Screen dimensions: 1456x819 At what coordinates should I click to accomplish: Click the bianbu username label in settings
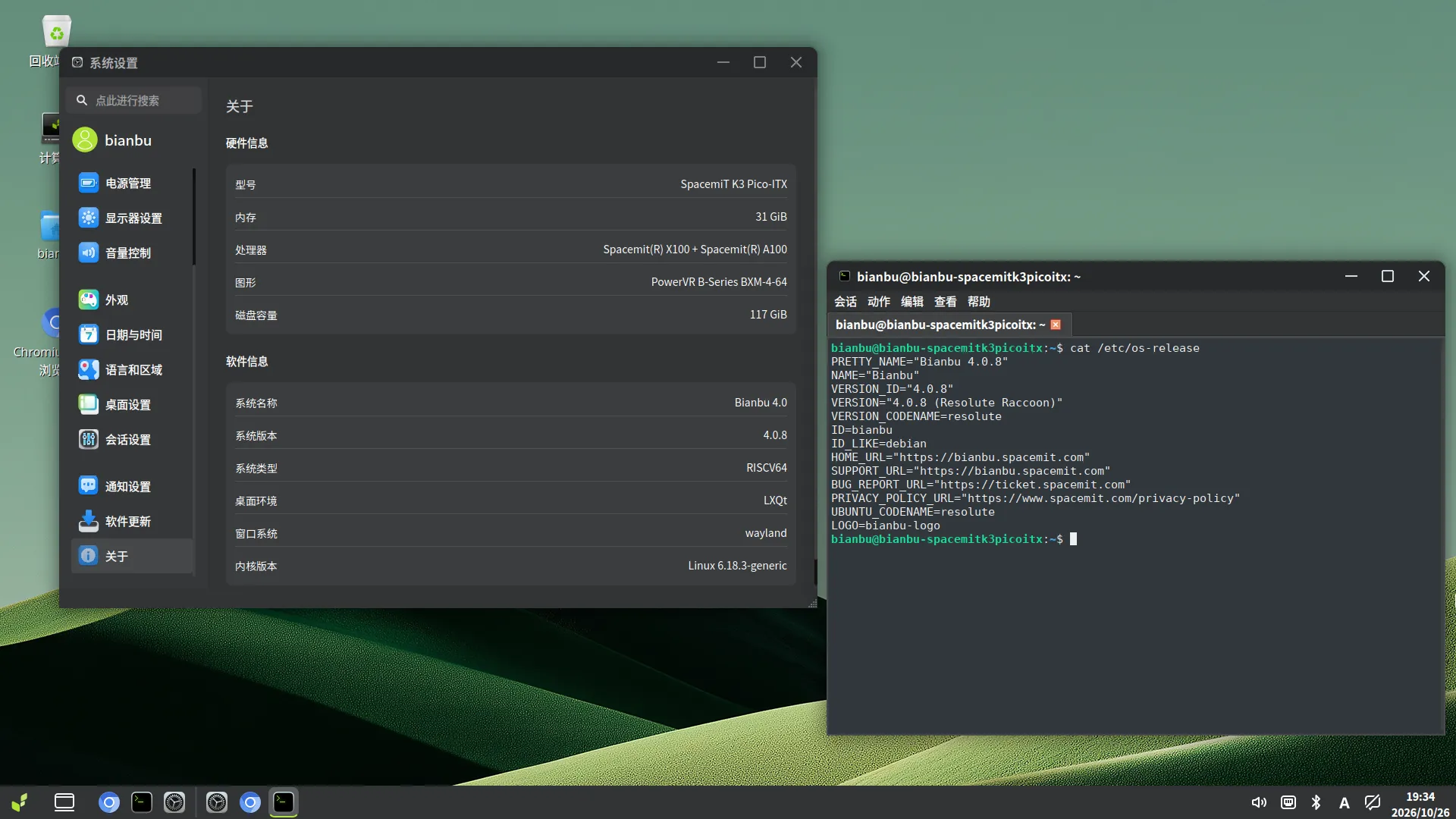coord(128,140)
